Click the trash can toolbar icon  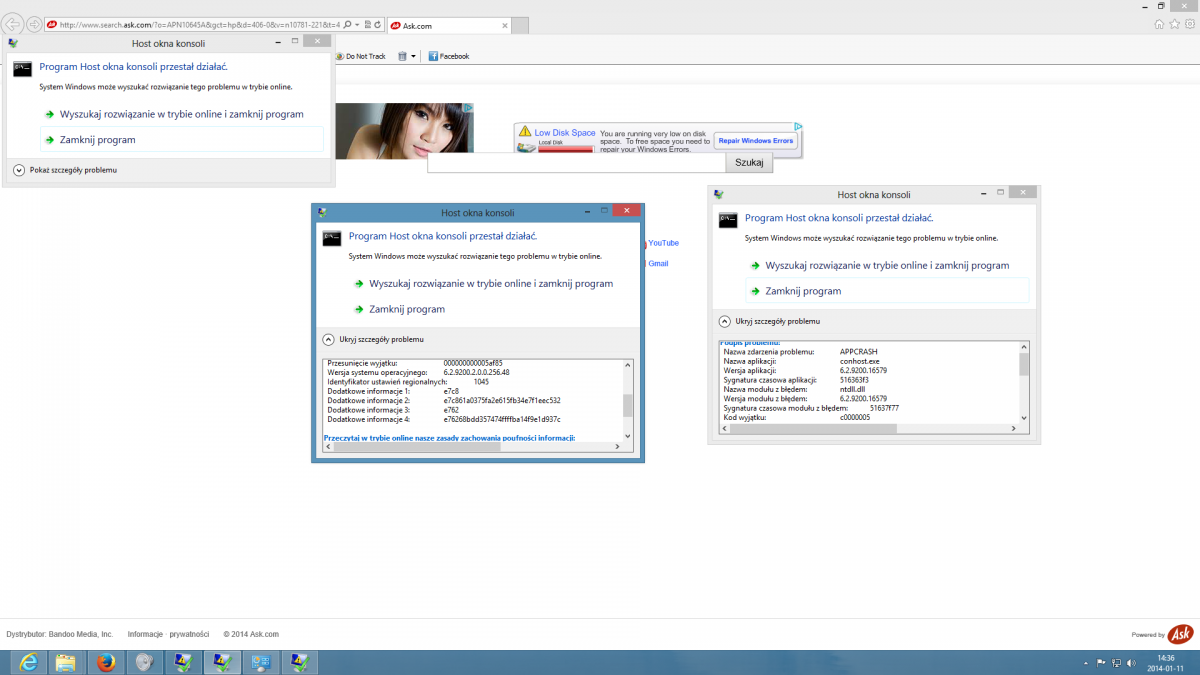(402, 56)
